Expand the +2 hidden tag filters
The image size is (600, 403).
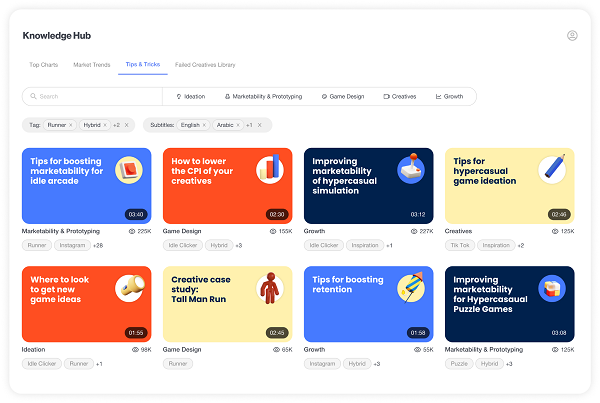point(116,125)
